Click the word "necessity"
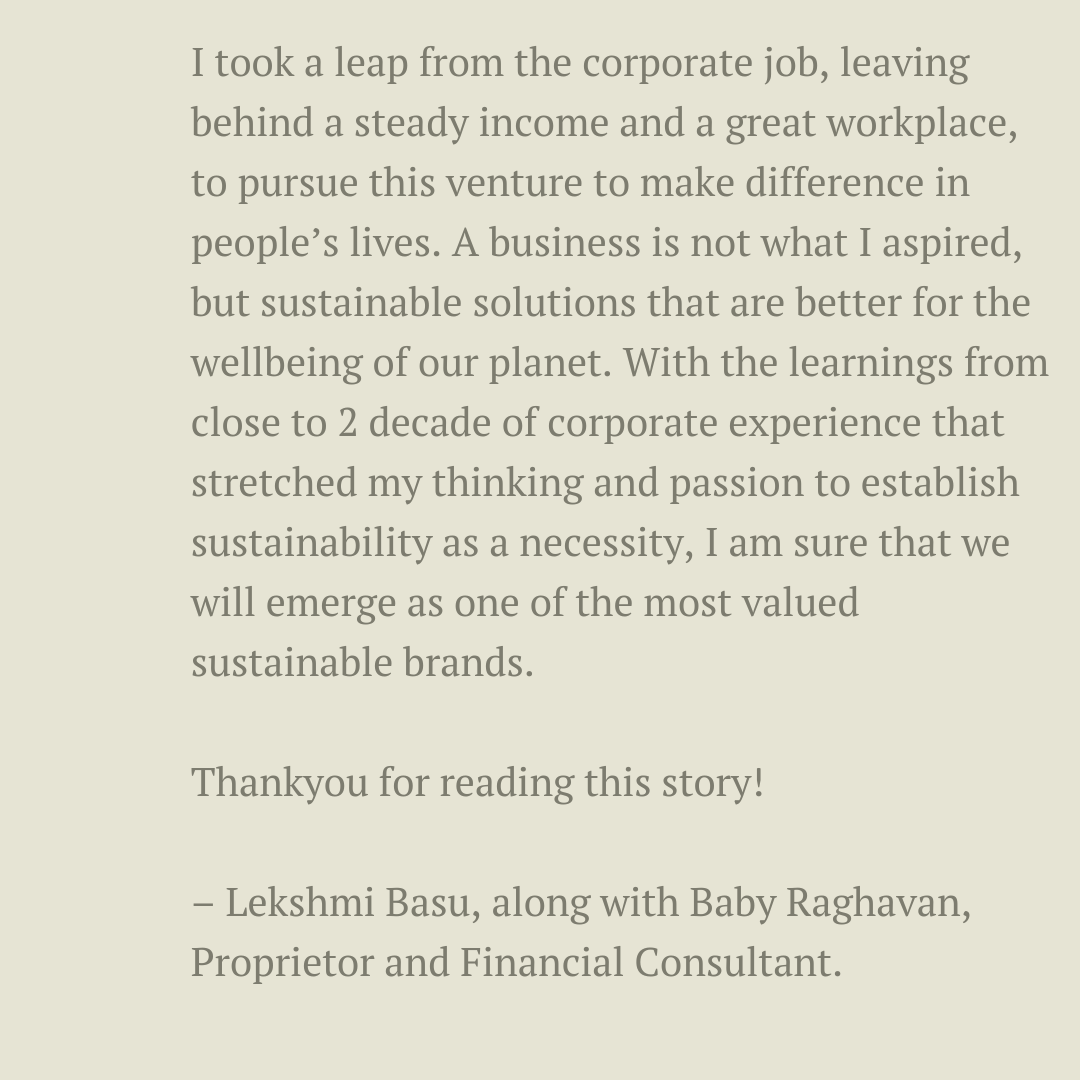Screen dimensions: 1080x1080 (606, 544)
